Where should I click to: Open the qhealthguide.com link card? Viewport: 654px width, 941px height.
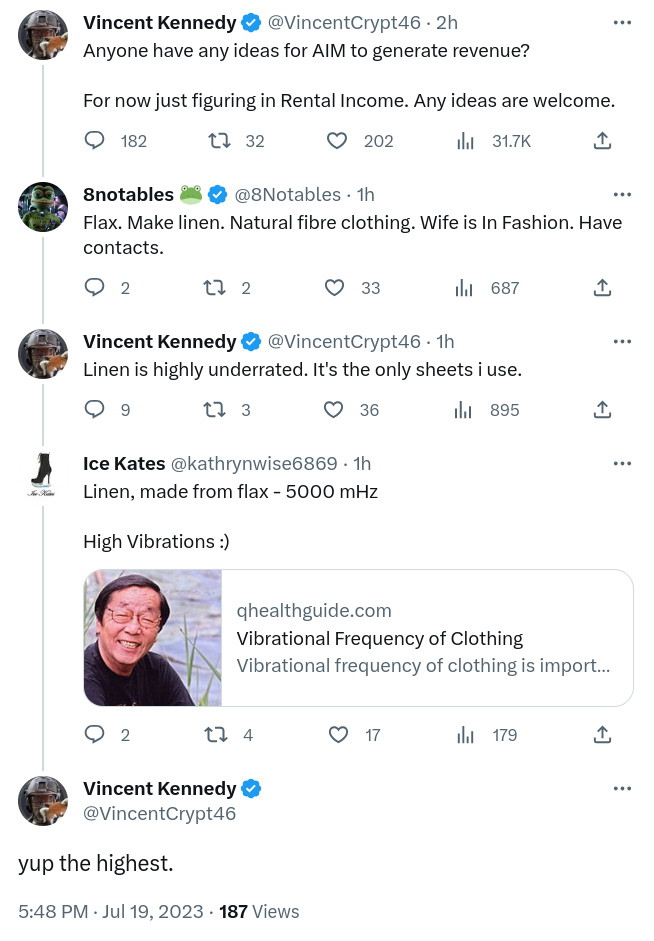click(x=358, y=638)
